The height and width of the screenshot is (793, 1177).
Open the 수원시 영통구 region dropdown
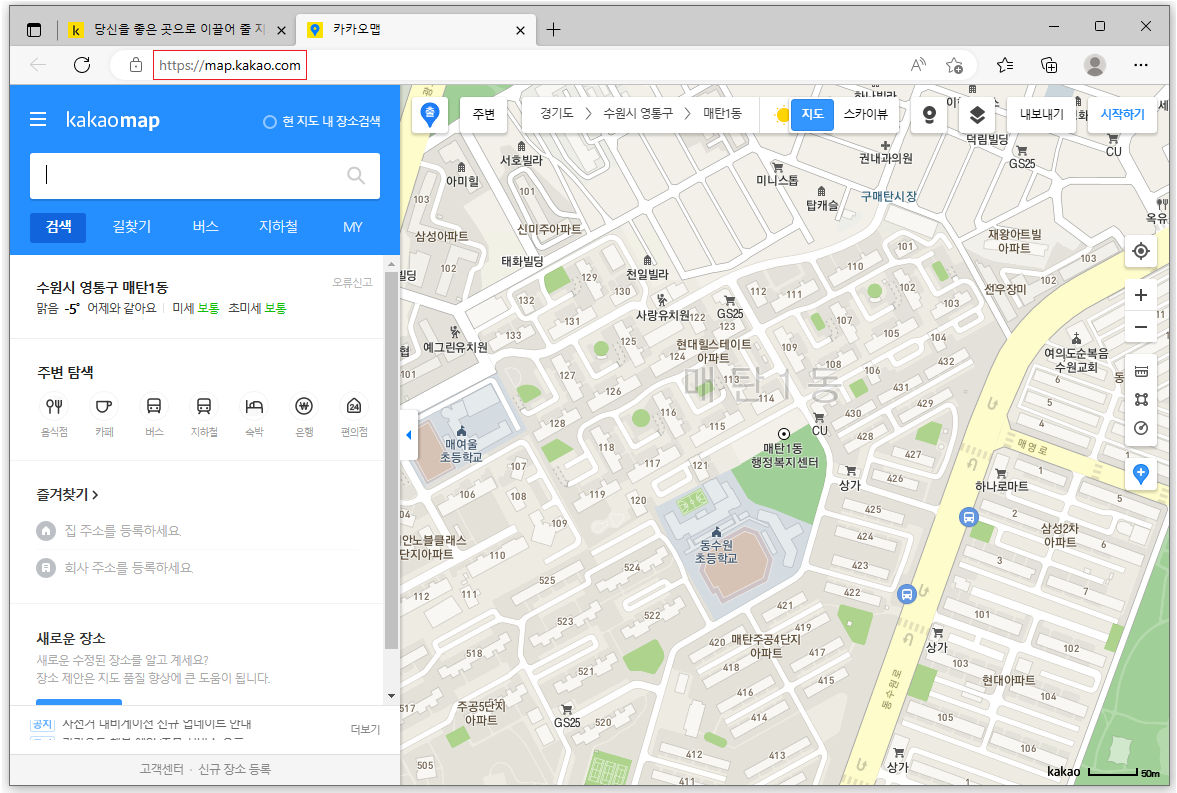pyautogui.click(x=638, y=113)
